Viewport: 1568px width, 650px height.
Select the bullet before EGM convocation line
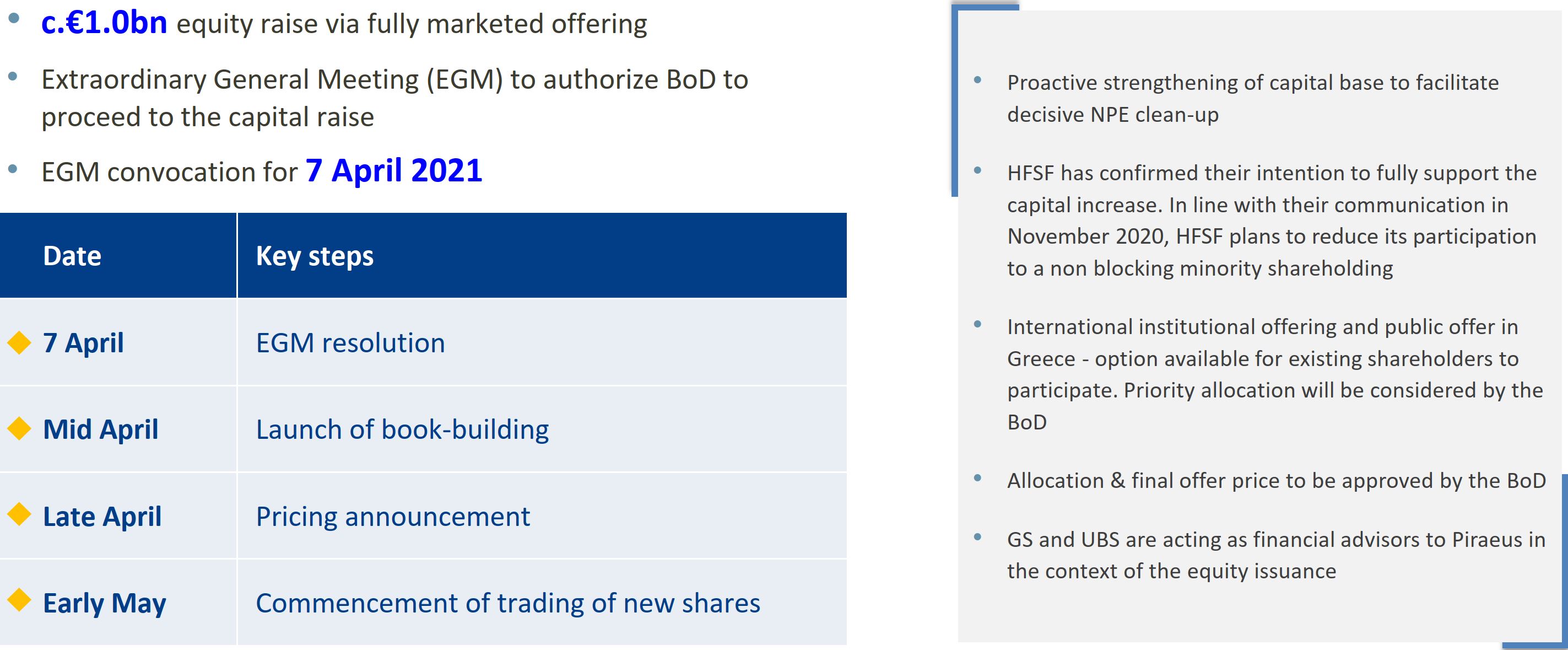click(x=13, y=169)
